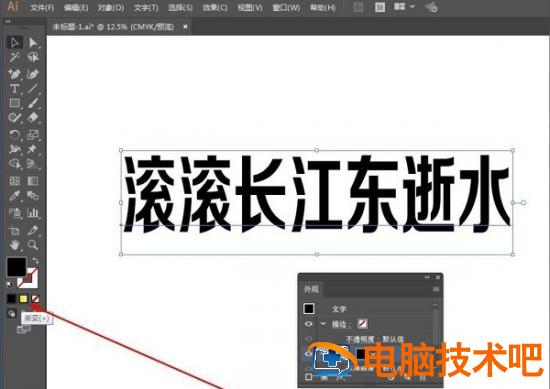Screen dimensions: 550x389
Task: Select the Zoom tool
Action: 33,245
